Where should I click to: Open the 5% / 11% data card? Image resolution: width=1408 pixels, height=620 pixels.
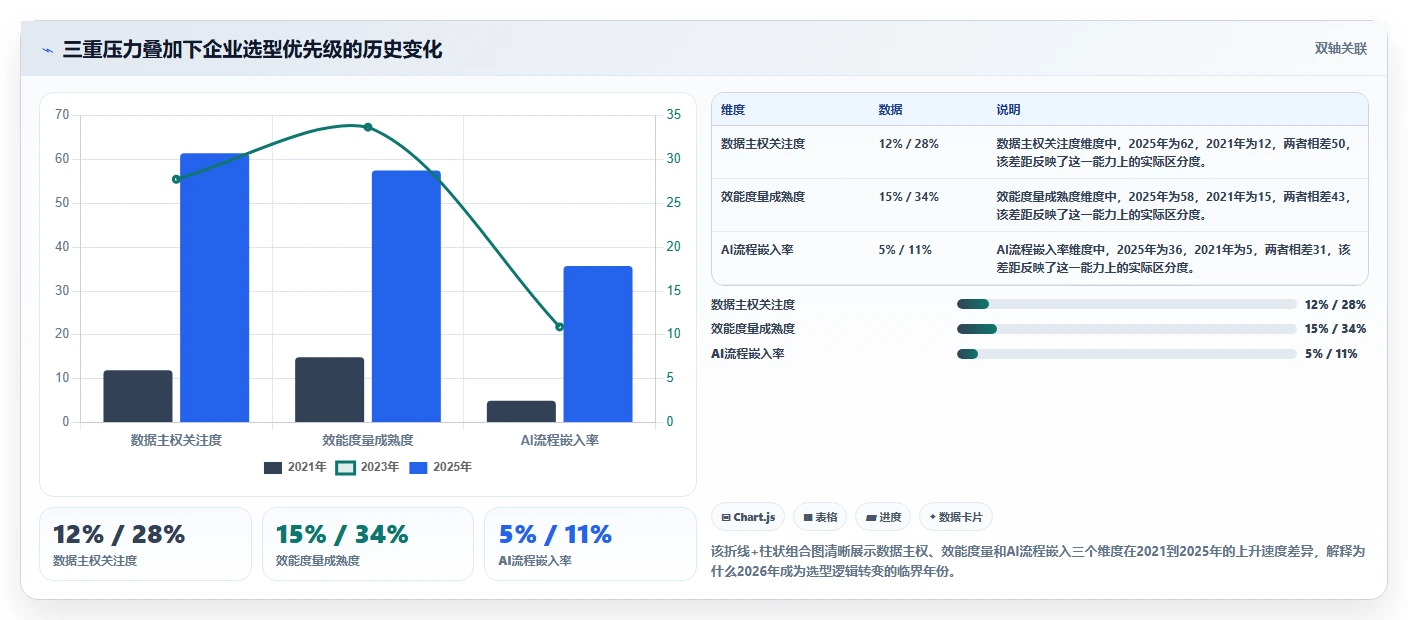tap(590, 544)
